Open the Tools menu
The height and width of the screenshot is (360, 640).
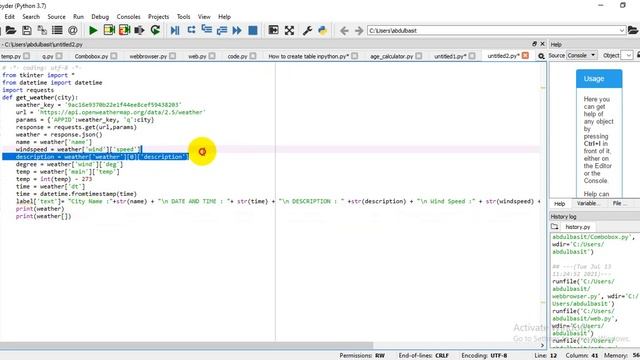click(184, 17)
